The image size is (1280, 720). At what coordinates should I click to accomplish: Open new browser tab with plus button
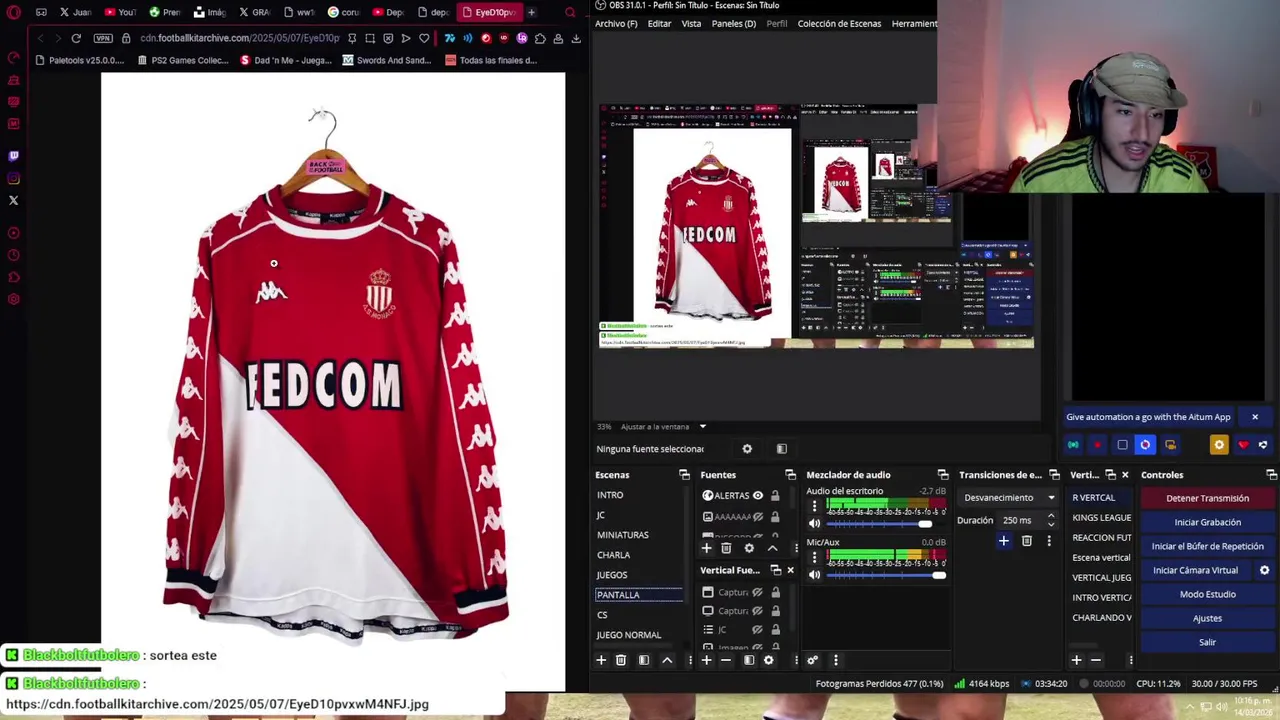click(531, 12)
